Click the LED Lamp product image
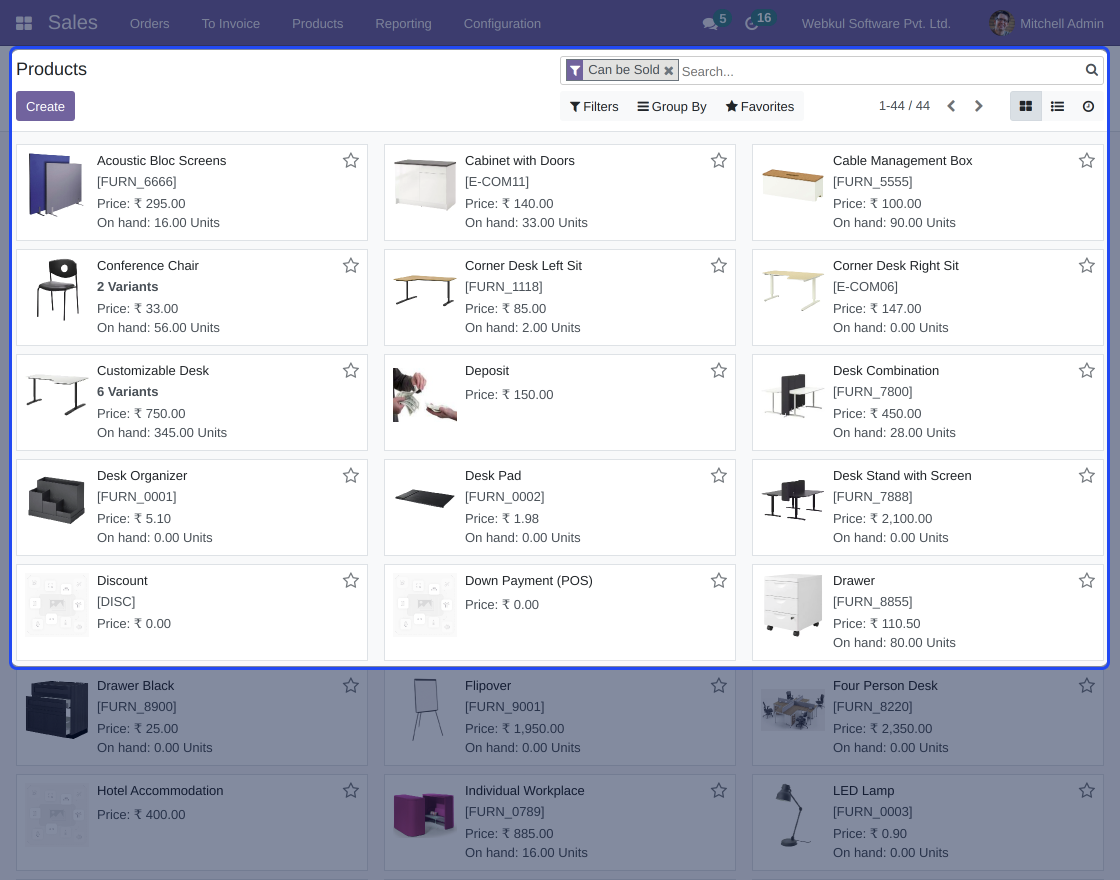 793,815
